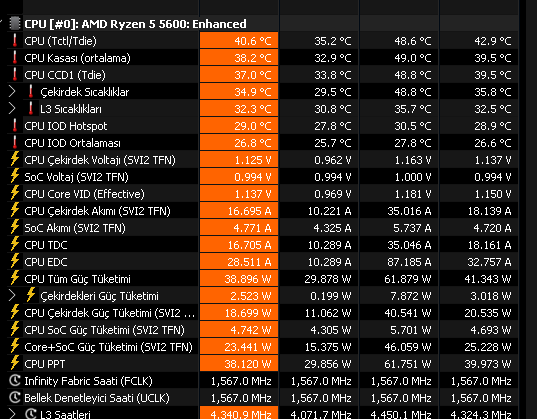Click thermometer icon beside CPU Kasası (ortalama)

pyautogui.click(x=15, y=58)
